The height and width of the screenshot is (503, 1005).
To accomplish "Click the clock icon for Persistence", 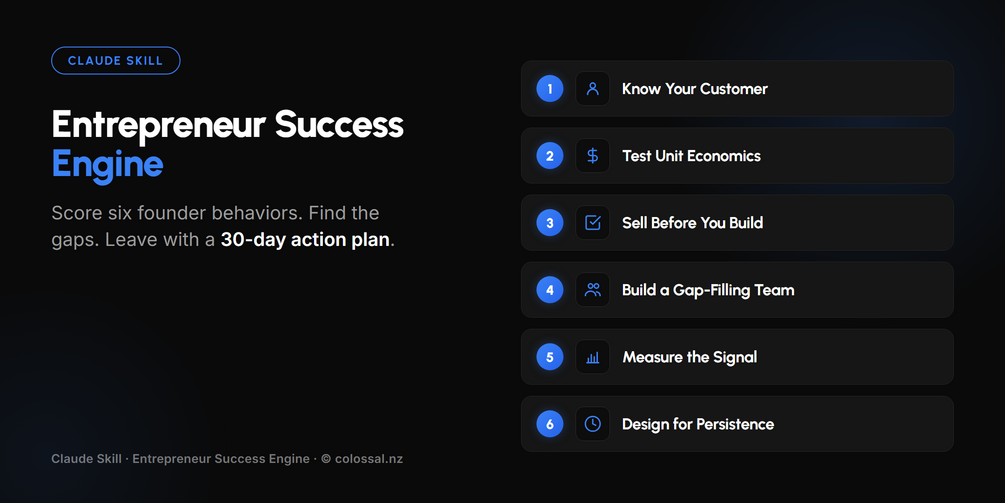I will coord(592,424).
